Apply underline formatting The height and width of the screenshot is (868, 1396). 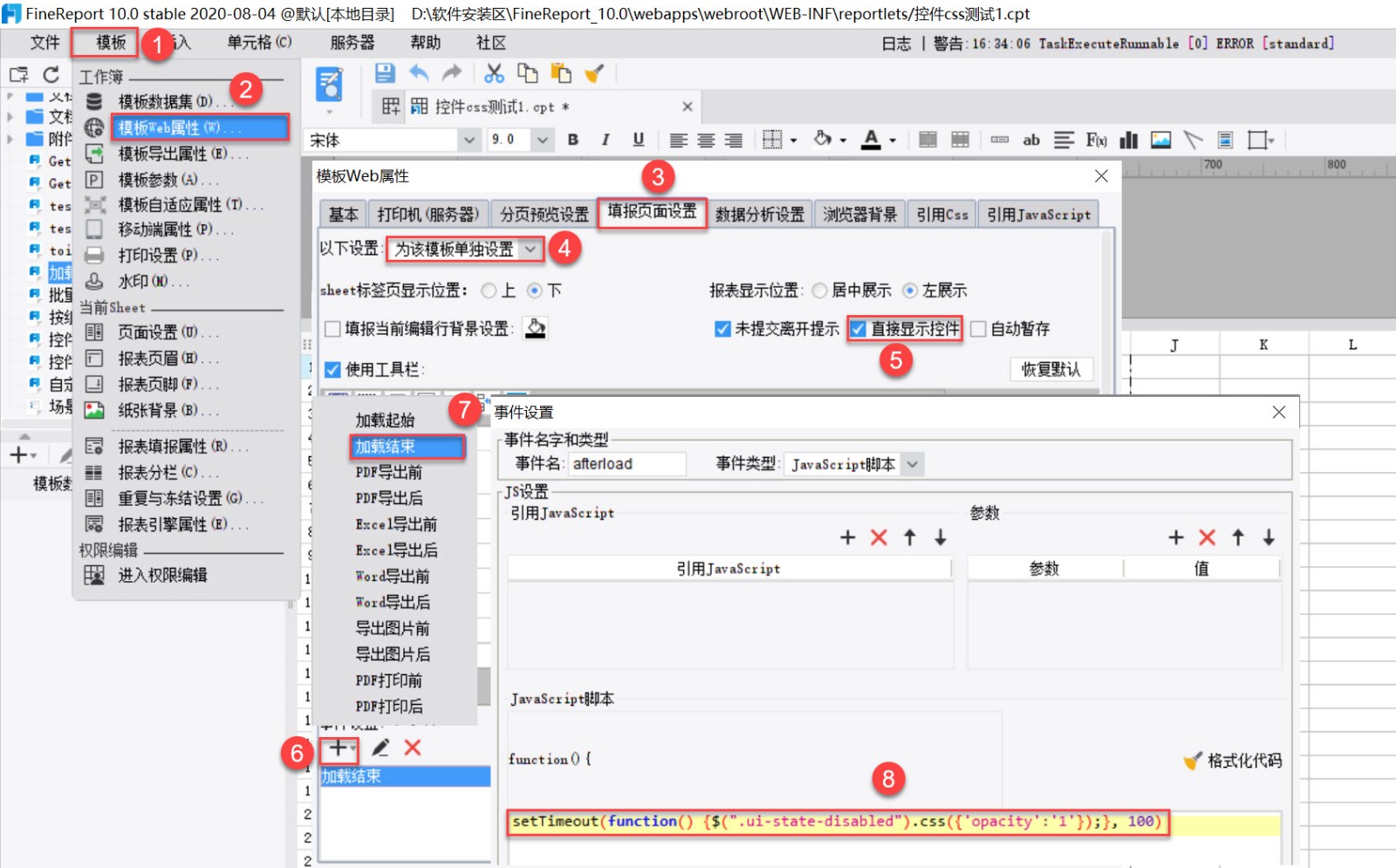[x=639, y=140]
